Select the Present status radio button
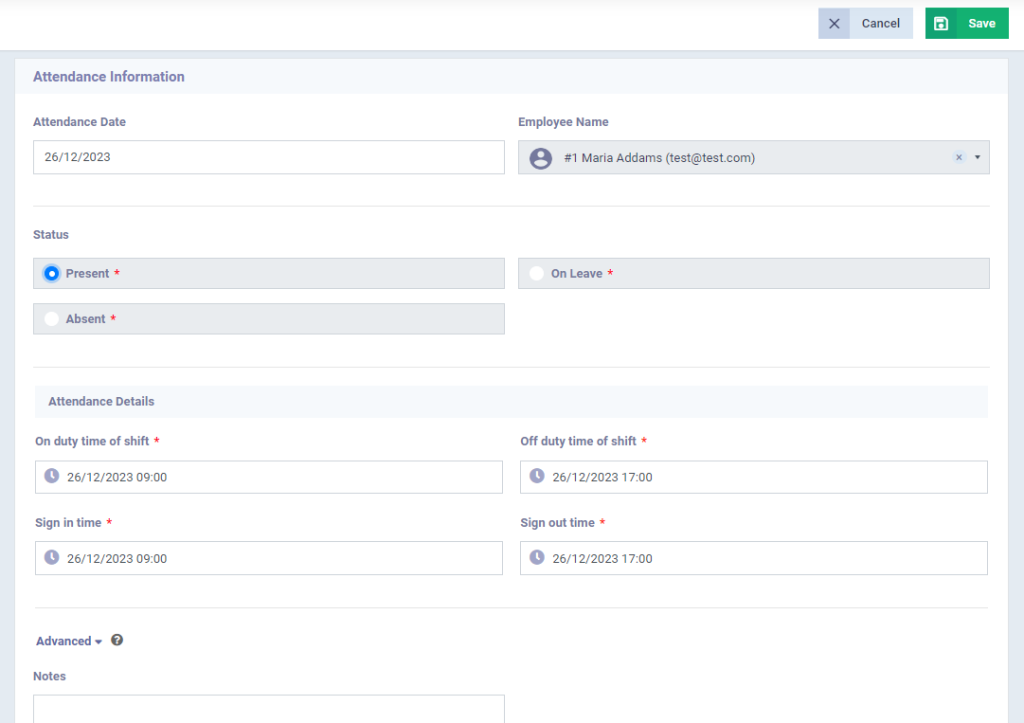 click(x=52, y=274)
